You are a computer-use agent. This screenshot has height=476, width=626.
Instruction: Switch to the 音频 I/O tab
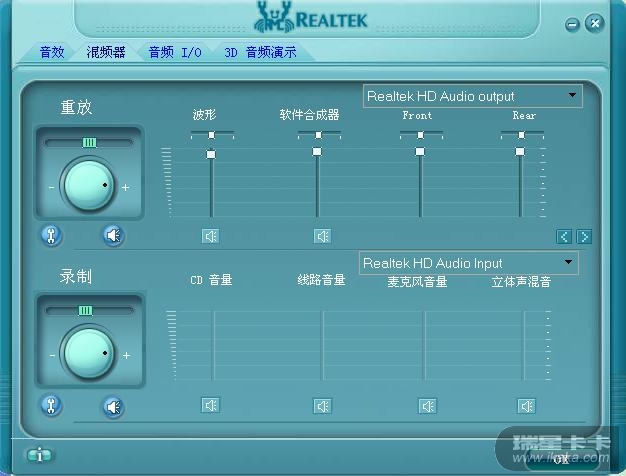coord(175,52)
